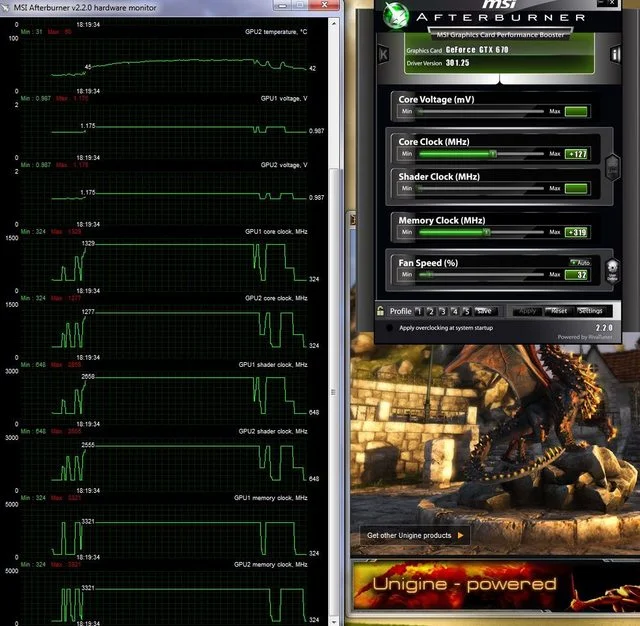The width and height of the screenshot is (640, 626).
Task: Click the Shader Clock value field
Action: (x=576, y=189)
